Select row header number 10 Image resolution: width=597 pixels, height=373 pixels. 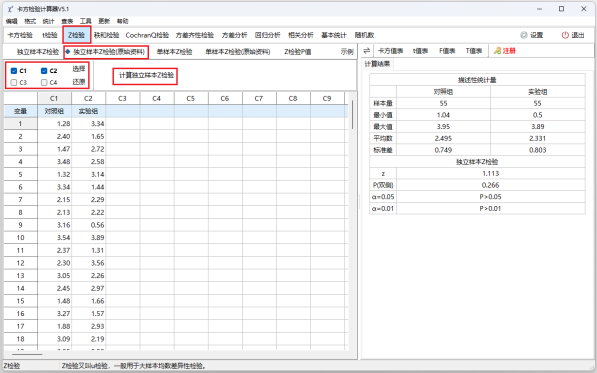point(21,238)
